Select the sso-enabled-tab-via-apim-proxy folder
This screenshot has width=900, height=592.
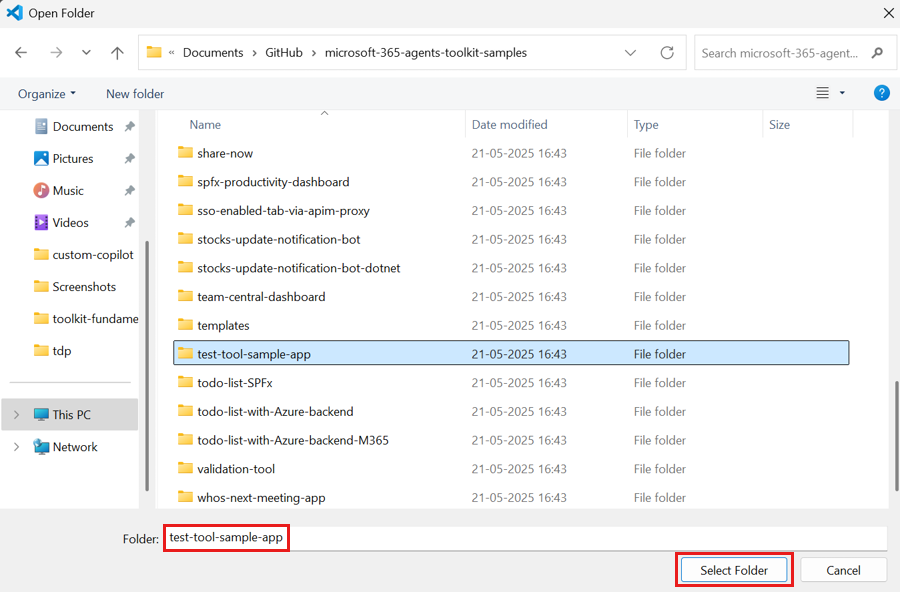(283, 211)
